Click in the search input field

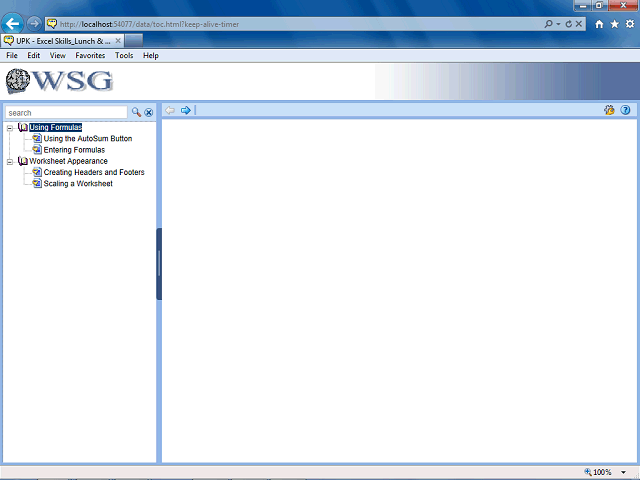(66, 113)
